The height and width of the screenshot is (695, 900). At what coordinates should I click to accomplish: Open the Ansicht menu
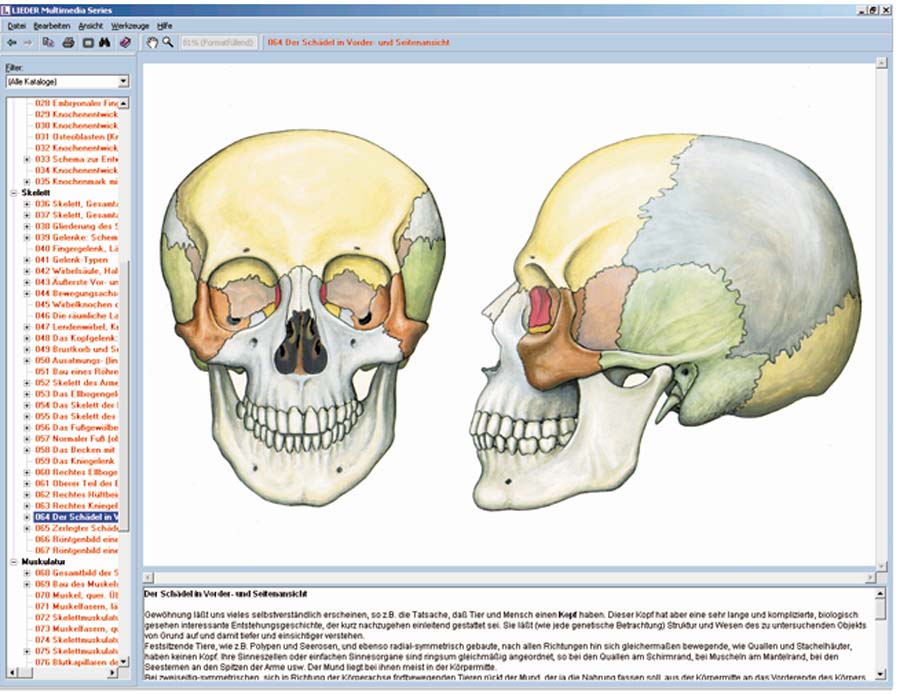[89, 24]
